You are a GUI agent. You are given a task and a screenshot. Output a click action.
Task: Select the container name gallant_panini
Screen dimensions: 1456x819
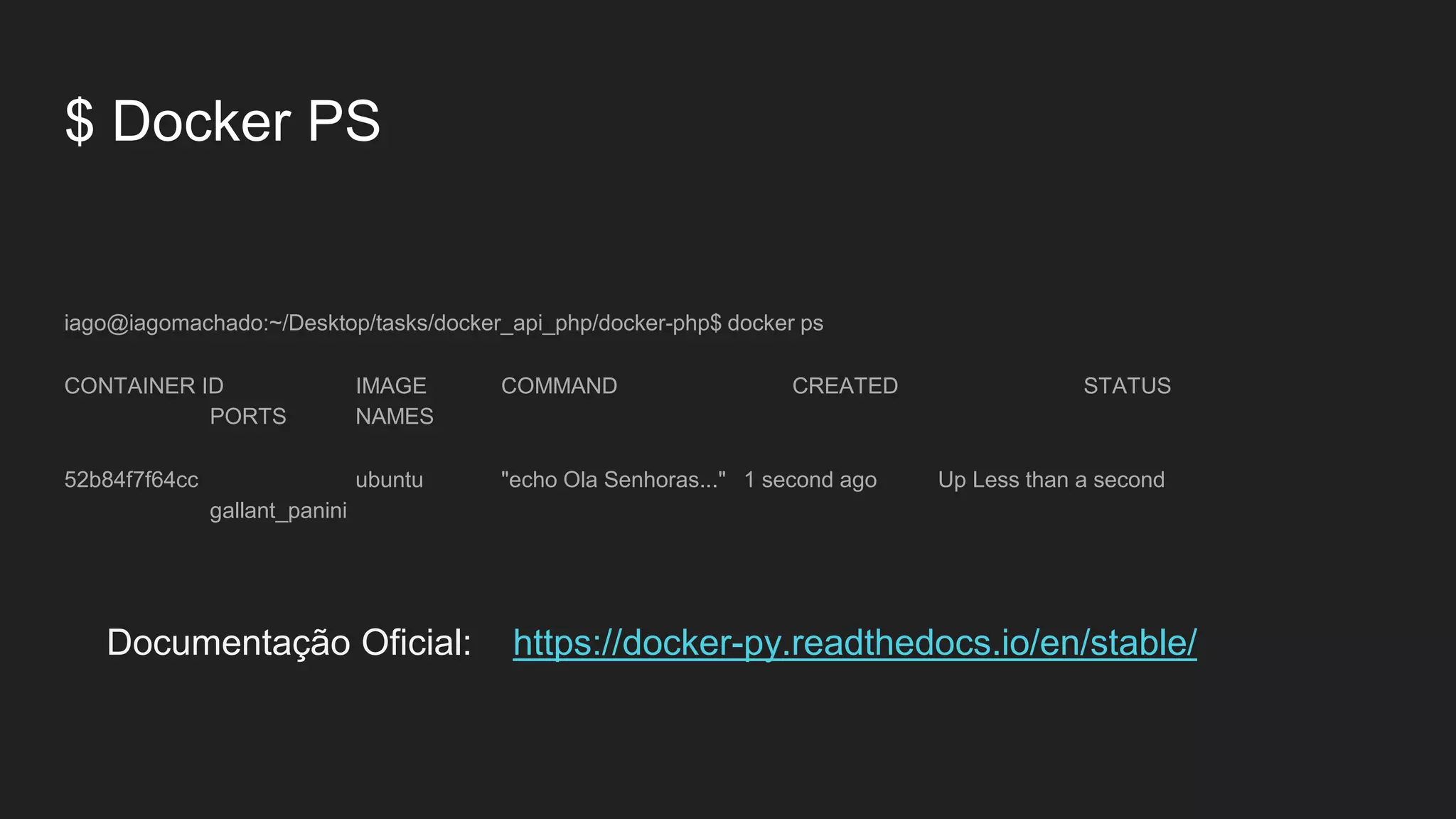tap(278, 511)
